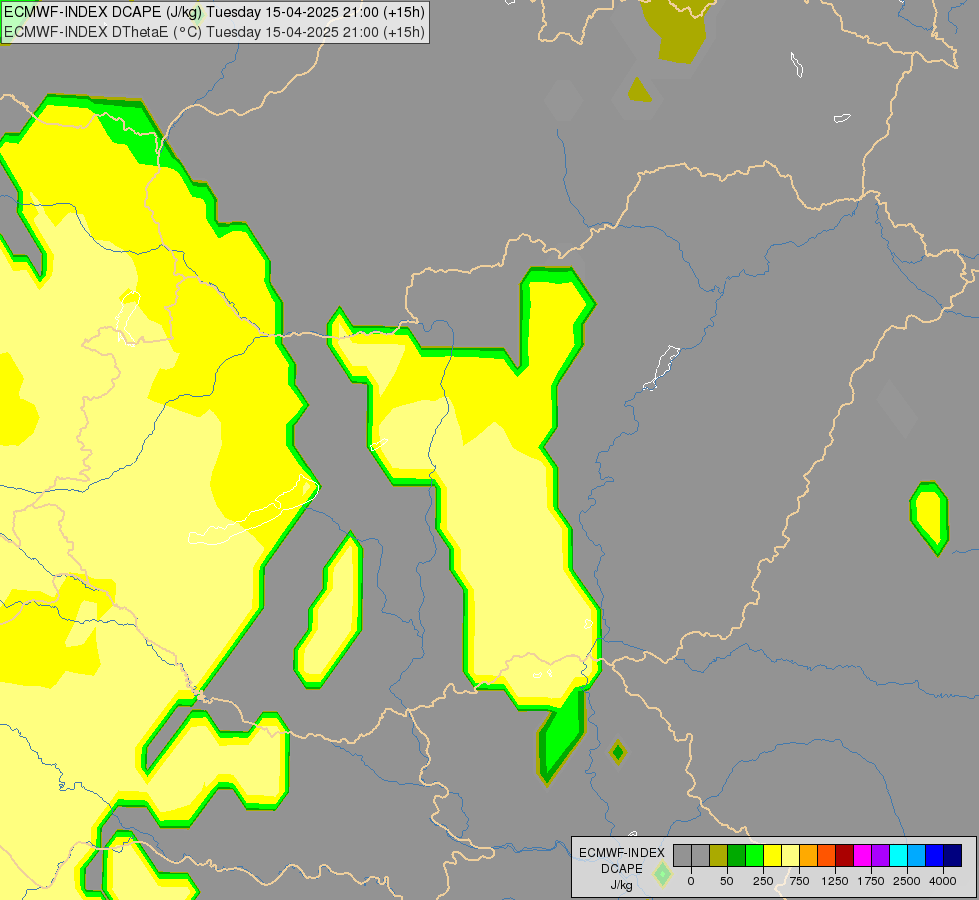
Task: Select the light blue legend swatch
Action: (917, 856)
